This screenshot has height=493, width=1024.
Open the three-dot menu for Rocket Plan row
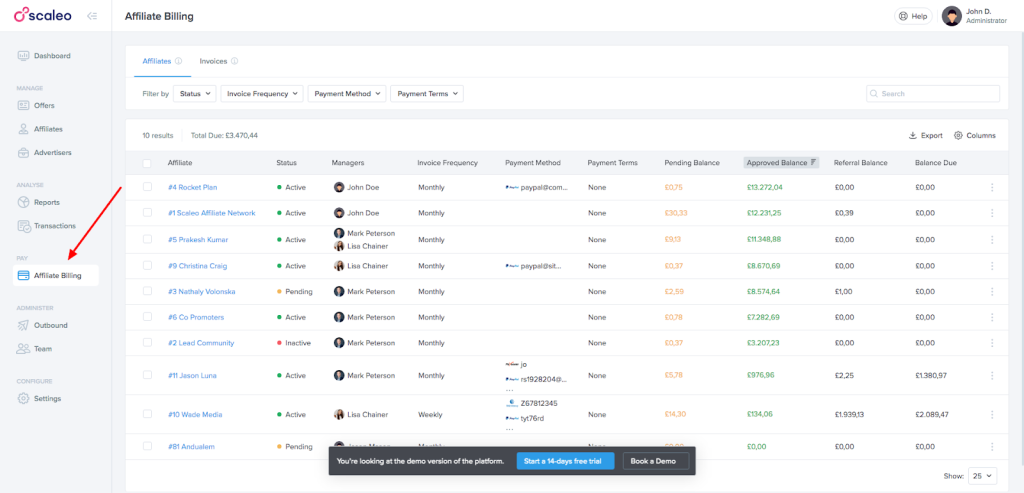point(992,187)
